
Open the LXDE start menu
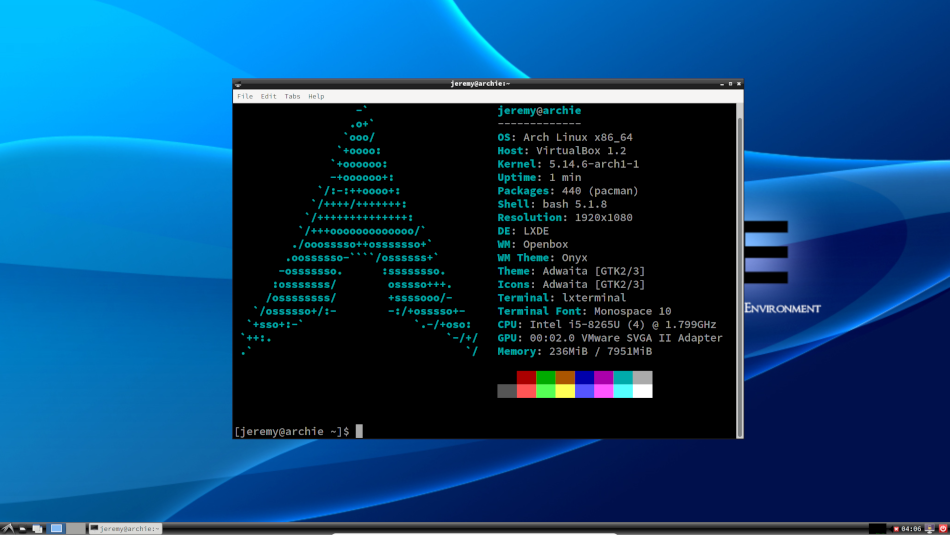[x=7, y=528]
